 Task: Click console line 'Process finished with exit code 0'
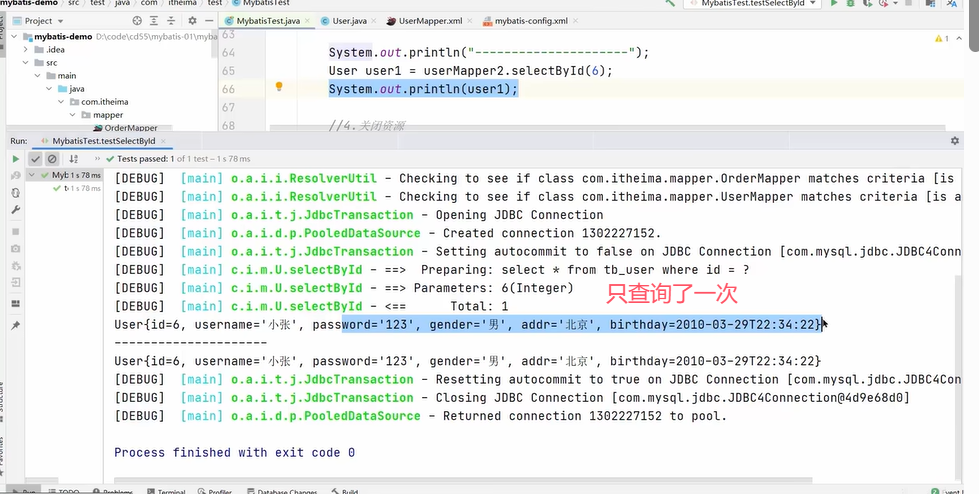(x=234, y=452)
